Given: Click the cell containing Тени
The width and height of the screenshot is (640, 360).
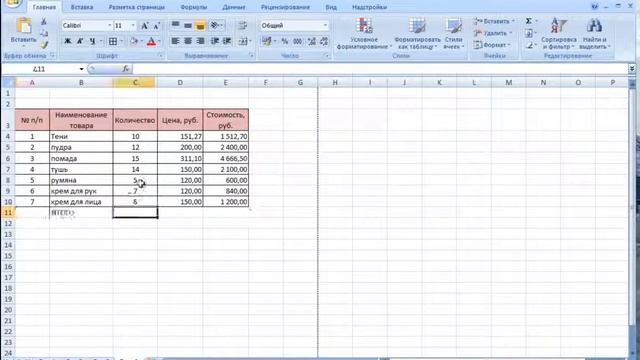Looking at the screenshot, I should coord(81,137).
